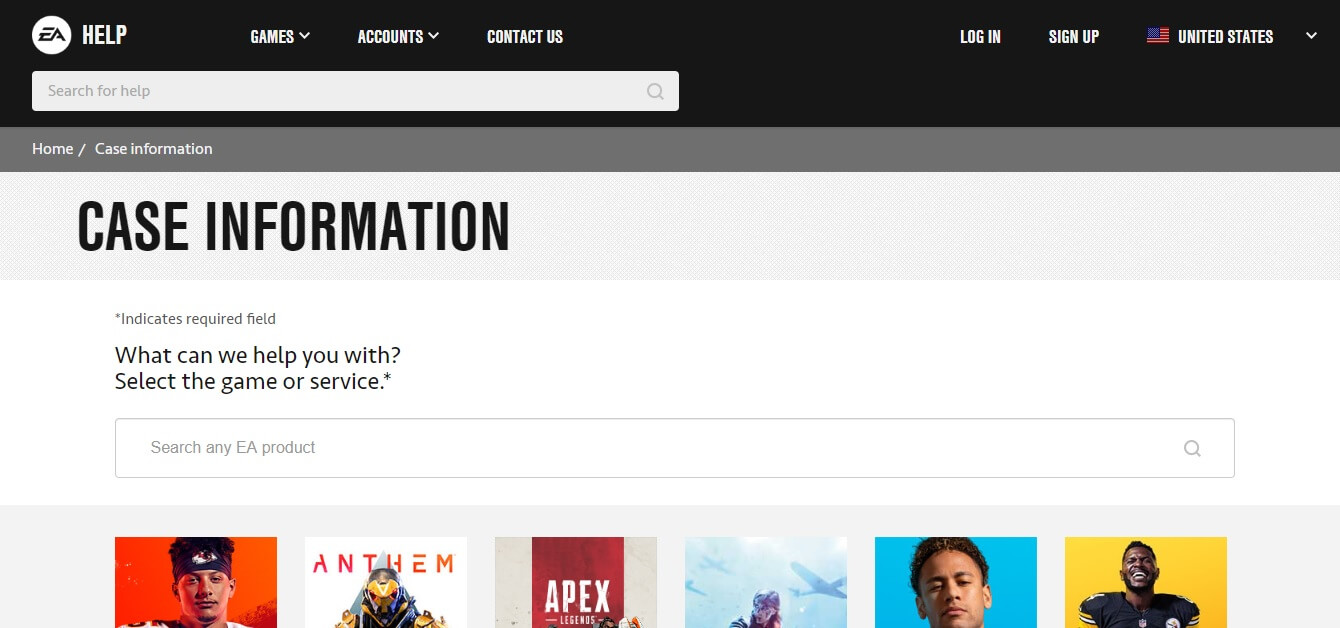Click the "Select the game or service.*" text
The width and height of the screenshot is (1340, 628).
[253, 381]
